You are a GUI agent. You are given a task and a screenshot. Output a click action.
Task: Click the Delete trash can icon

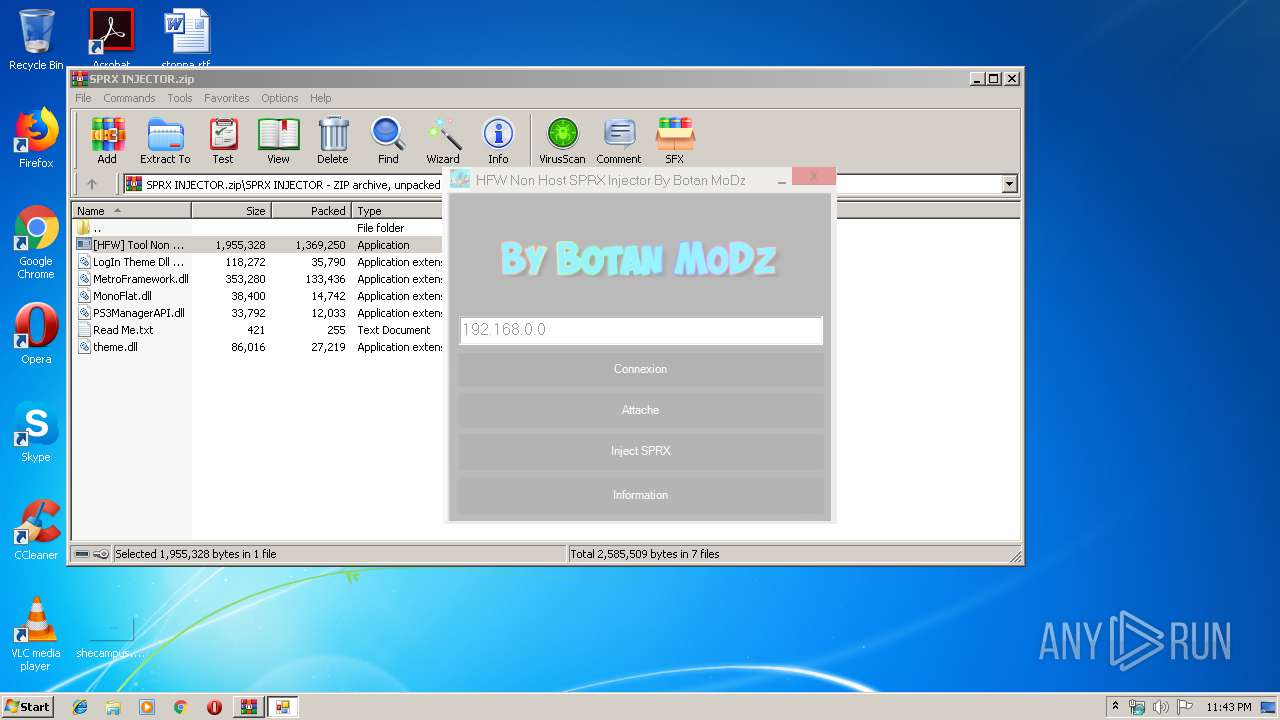[333, 140]
